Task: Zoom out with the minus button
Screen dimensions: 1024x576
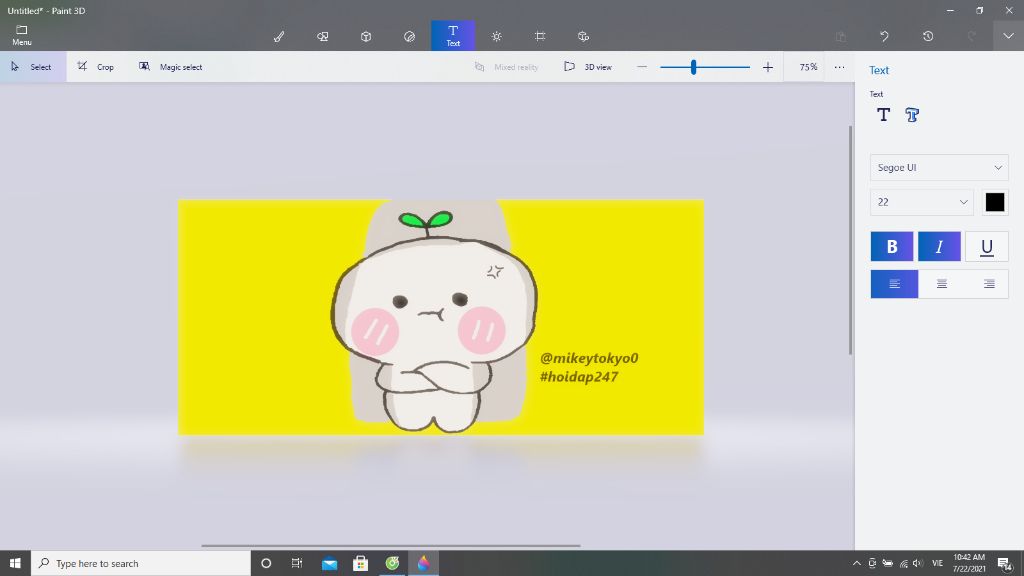Action: (x=642, y=67)
